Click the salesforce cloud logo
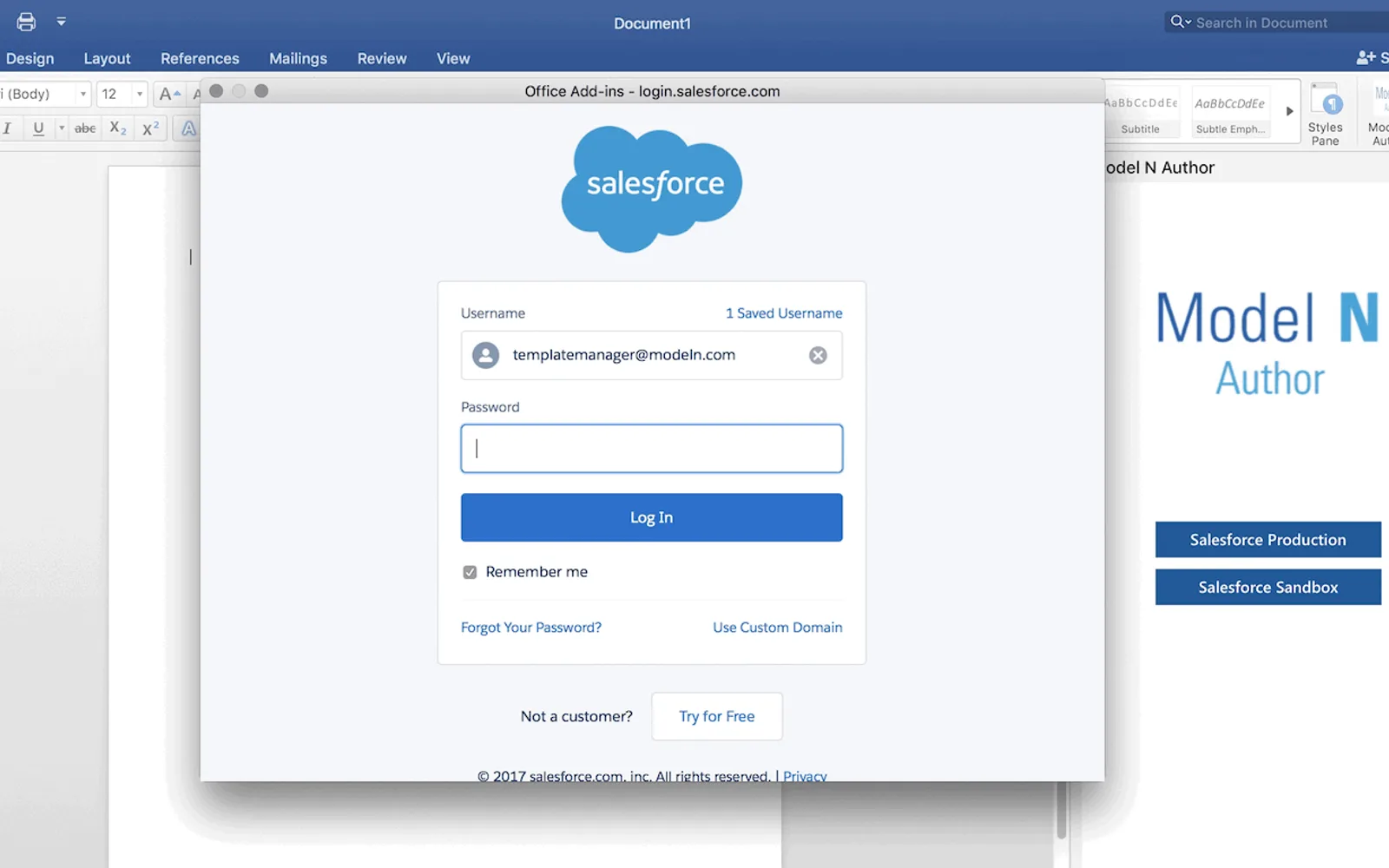 click(x=652, y=188)
